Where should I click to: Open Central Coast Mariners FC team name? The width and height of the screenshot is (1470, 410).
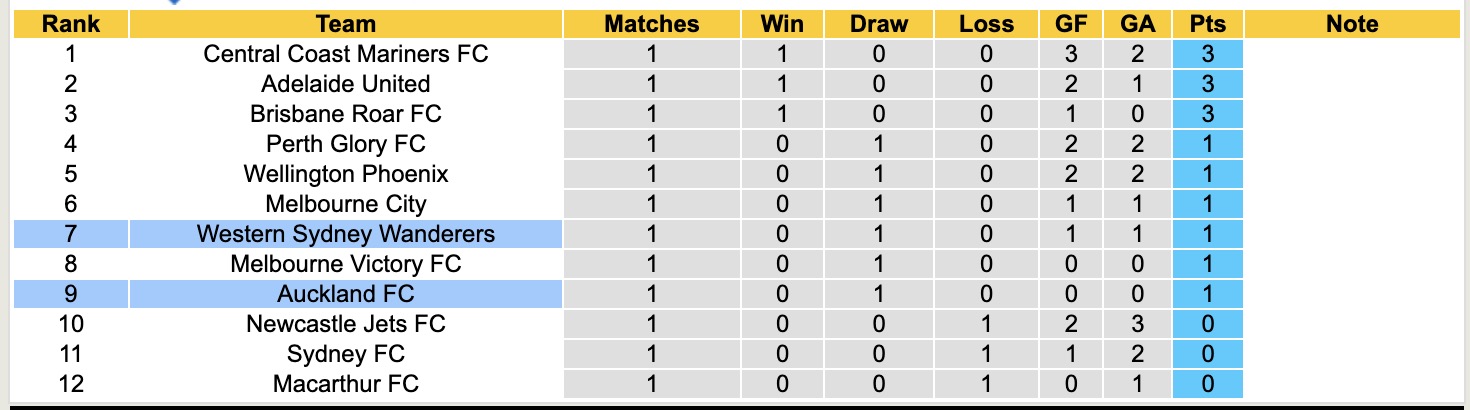coord(345,54)
